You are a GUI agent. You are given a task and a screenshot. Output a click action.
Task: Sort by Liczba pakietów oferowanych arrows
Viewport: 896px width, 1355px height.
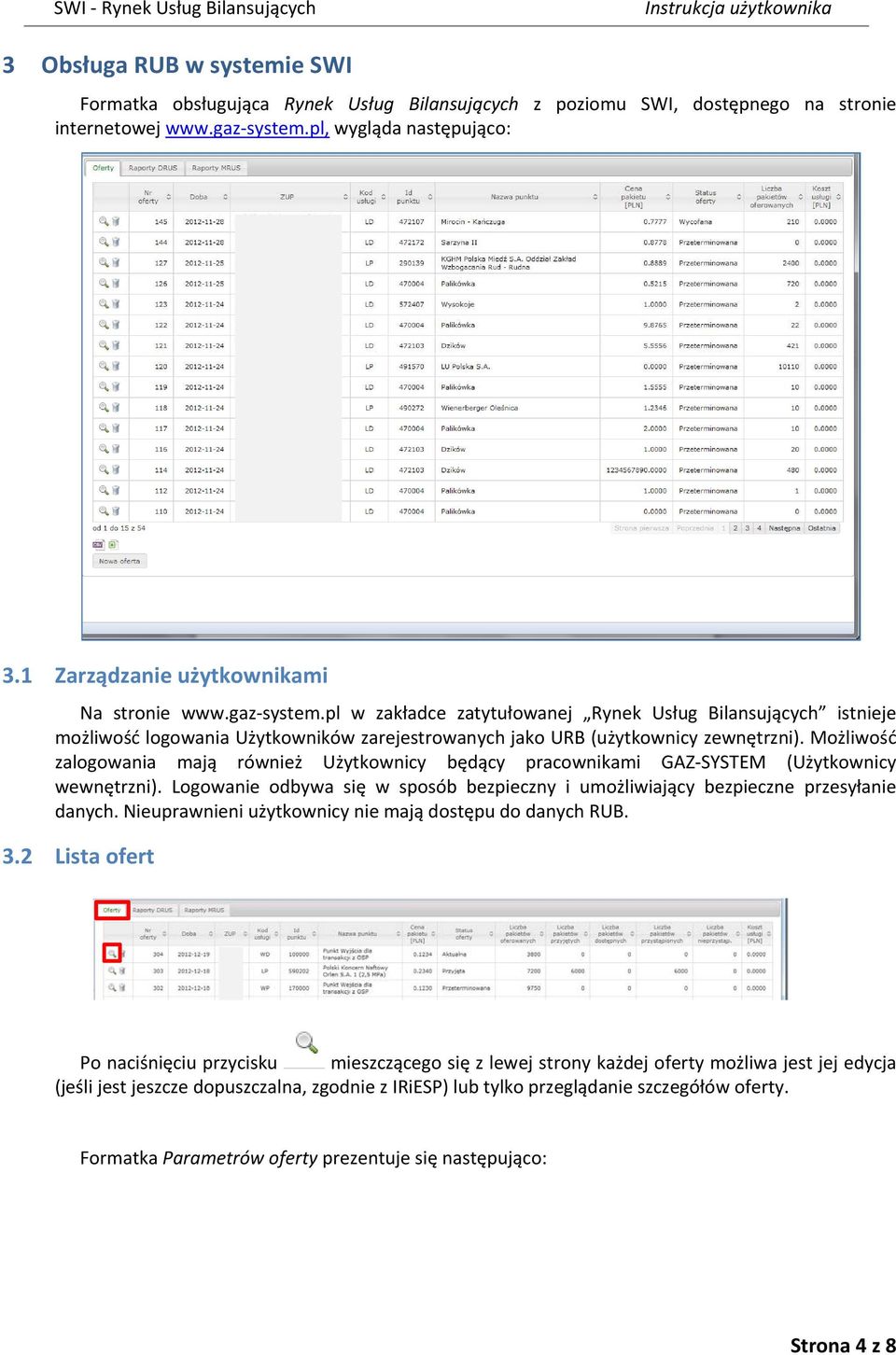[x=801, y=197]
